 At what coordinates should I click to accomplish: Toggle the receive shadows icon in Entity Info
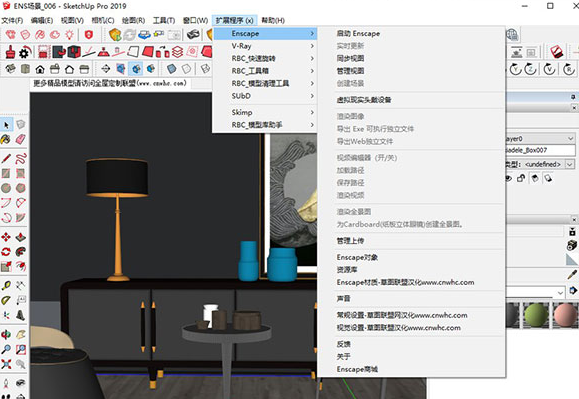548,179
